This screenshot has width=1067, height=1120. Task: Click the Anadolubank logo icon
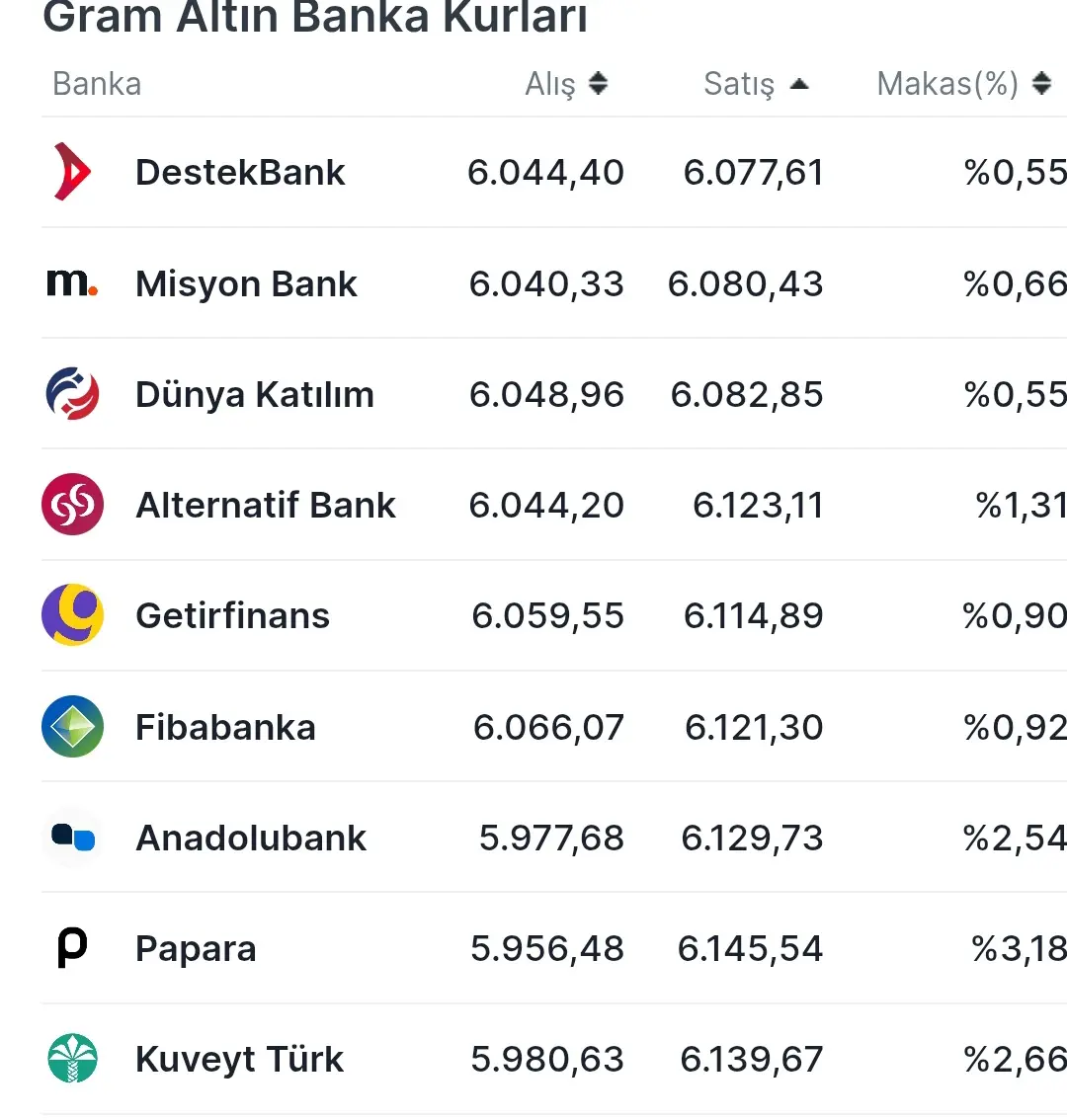coord(72,838)
